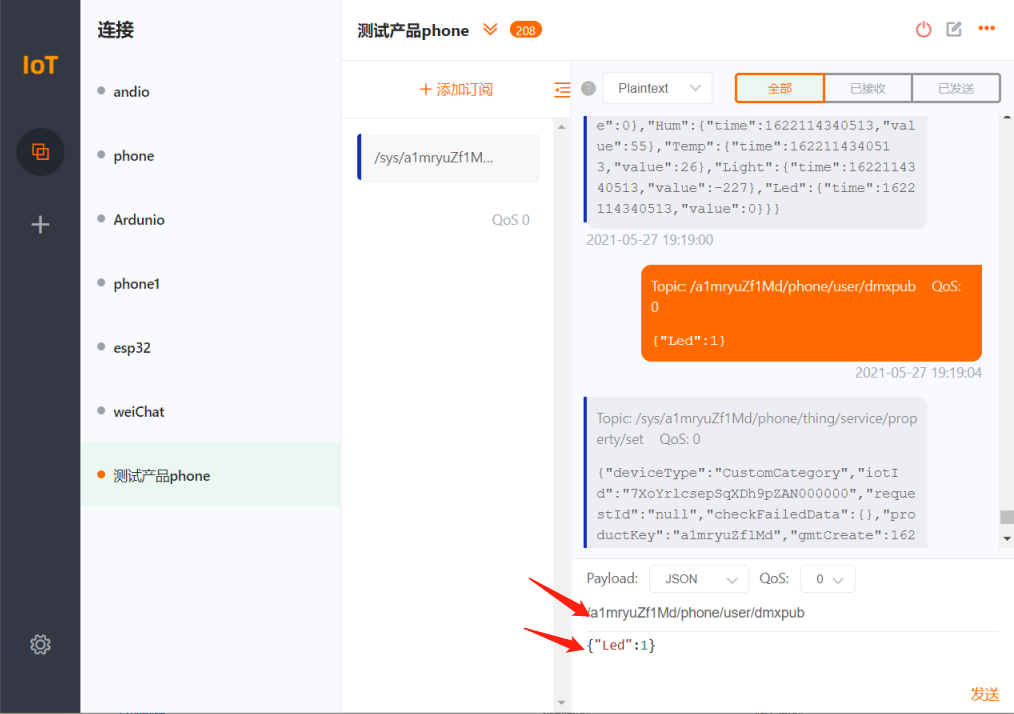Click the subscription list scrollbar up arrow
The image size is (1014, 714).
point(561,127)
